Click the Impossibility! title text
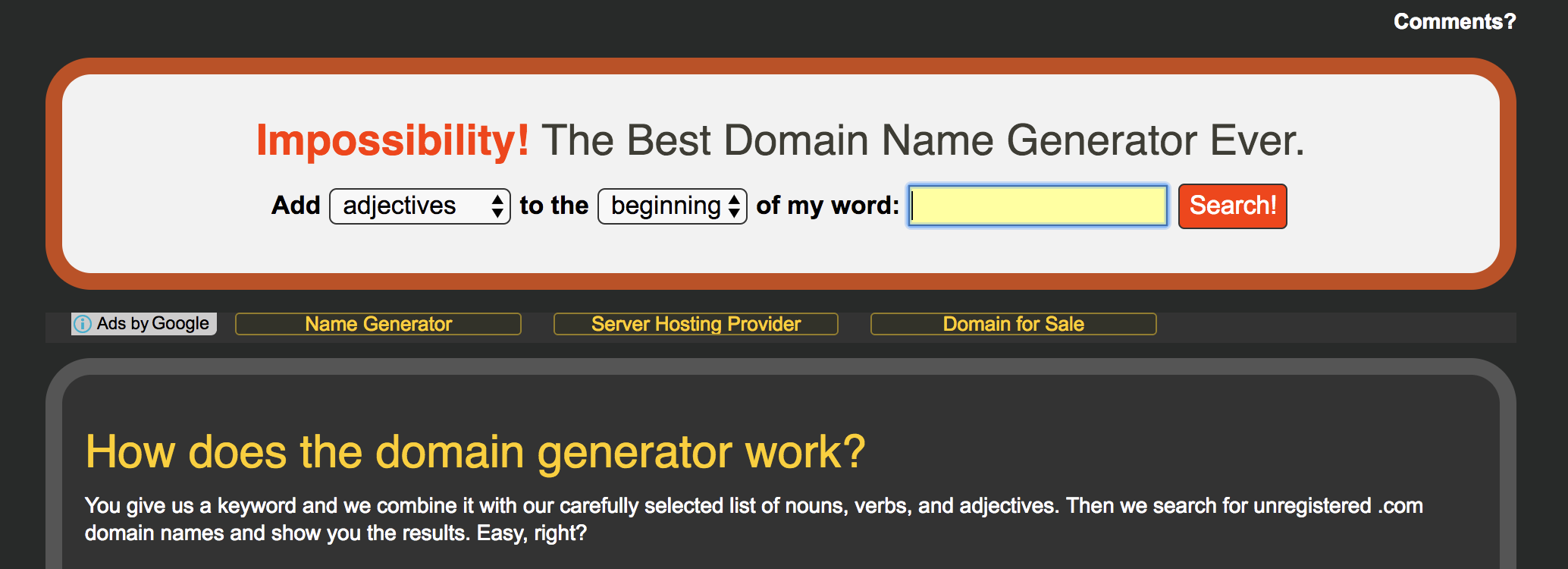 click(x=393, y=140)
